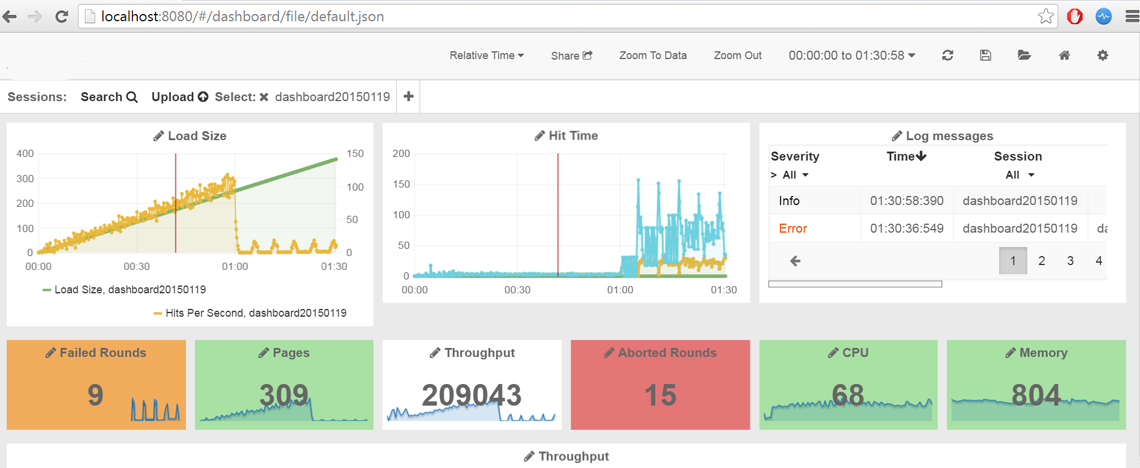1140x468 pixels.
Task: Click the red time marker in Hit Time chart
Action: click(558, 214)
